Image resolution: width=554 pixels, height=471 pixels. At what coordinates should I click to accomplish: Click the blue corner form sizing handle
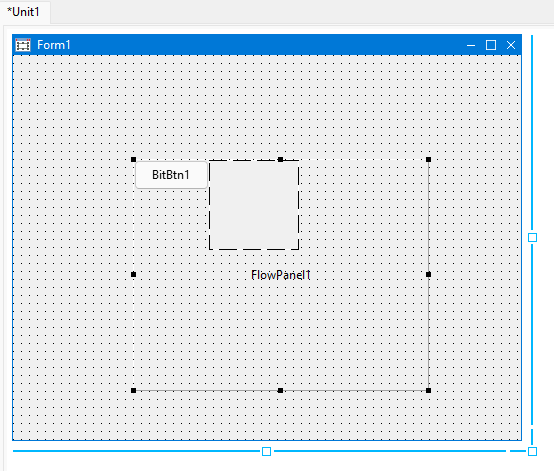tap(532, 451)
